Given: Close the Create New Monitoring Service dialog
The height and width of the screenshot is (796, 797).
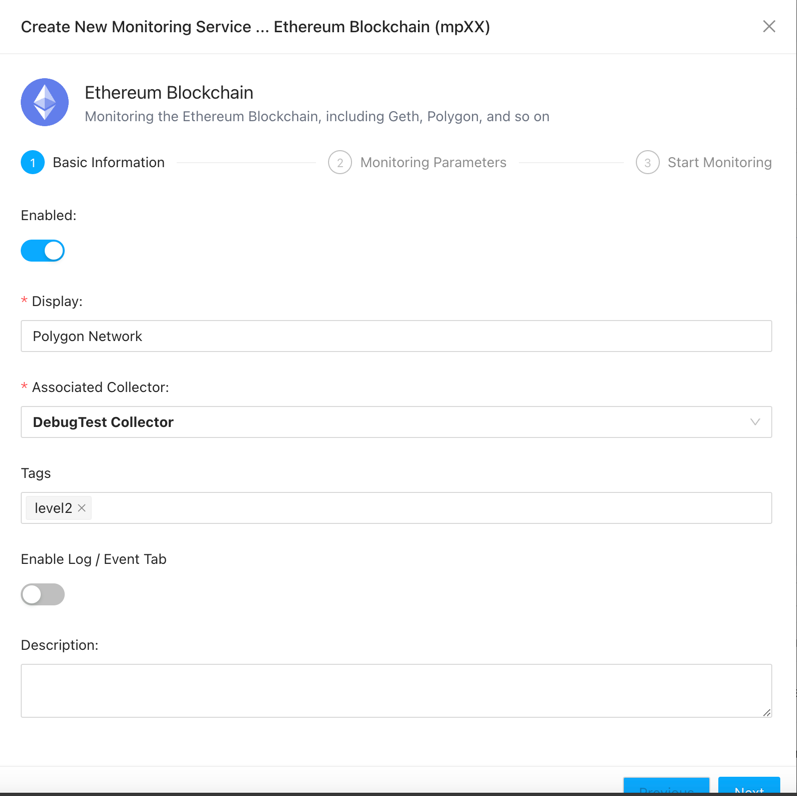Looking at the screenshot, I should (x=769, y=26).
